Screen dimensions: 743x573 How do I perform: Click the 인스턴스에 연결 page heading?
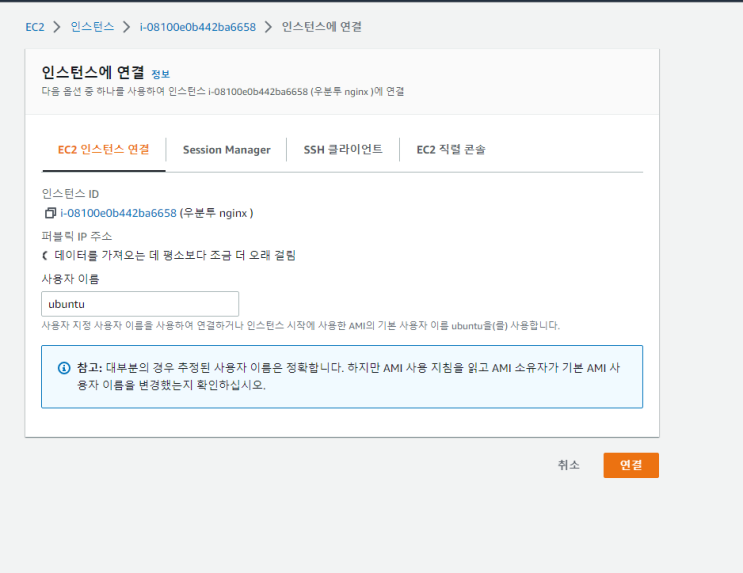click(93, 73)
